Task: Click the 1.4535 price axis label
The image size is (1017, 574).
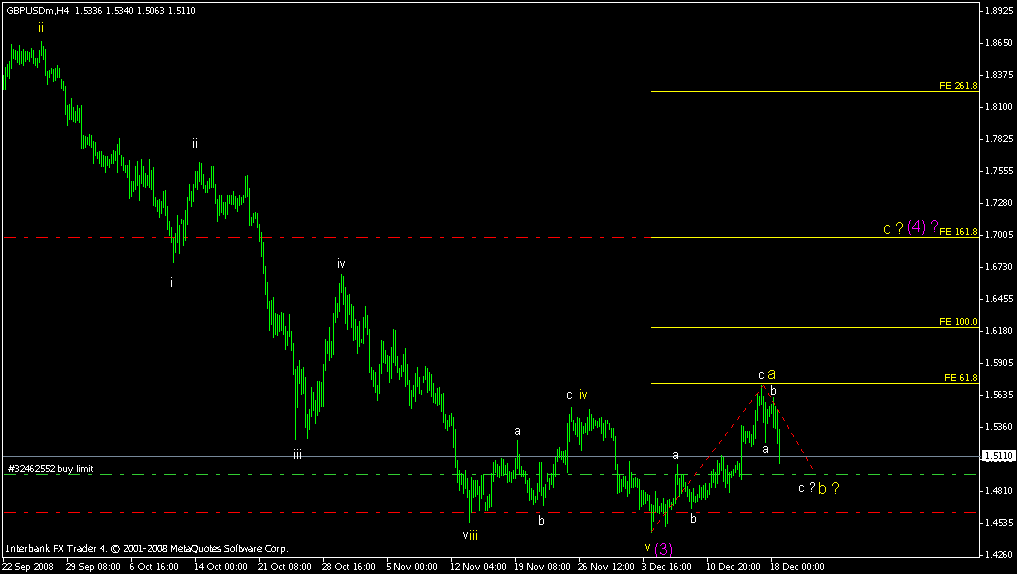Action: 999,523
